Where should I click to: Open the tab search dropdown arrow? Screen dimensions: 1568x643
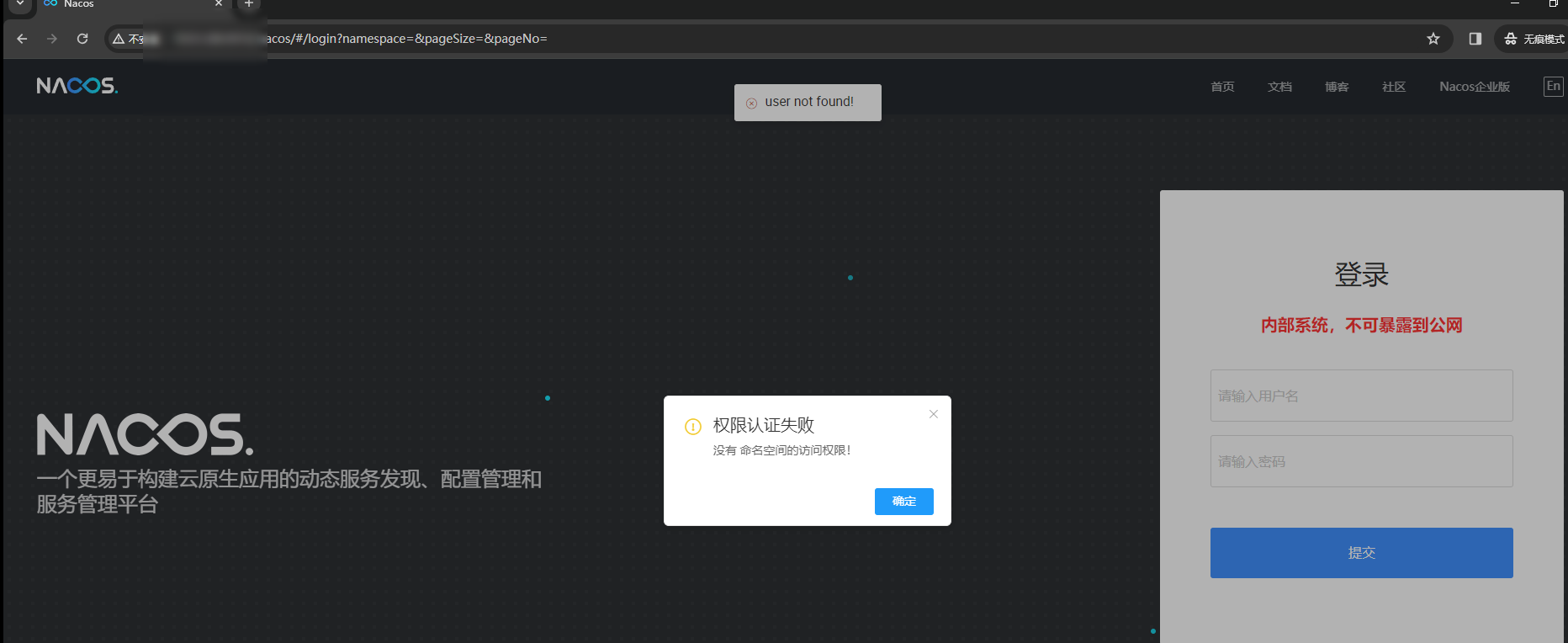coord(20,4)
